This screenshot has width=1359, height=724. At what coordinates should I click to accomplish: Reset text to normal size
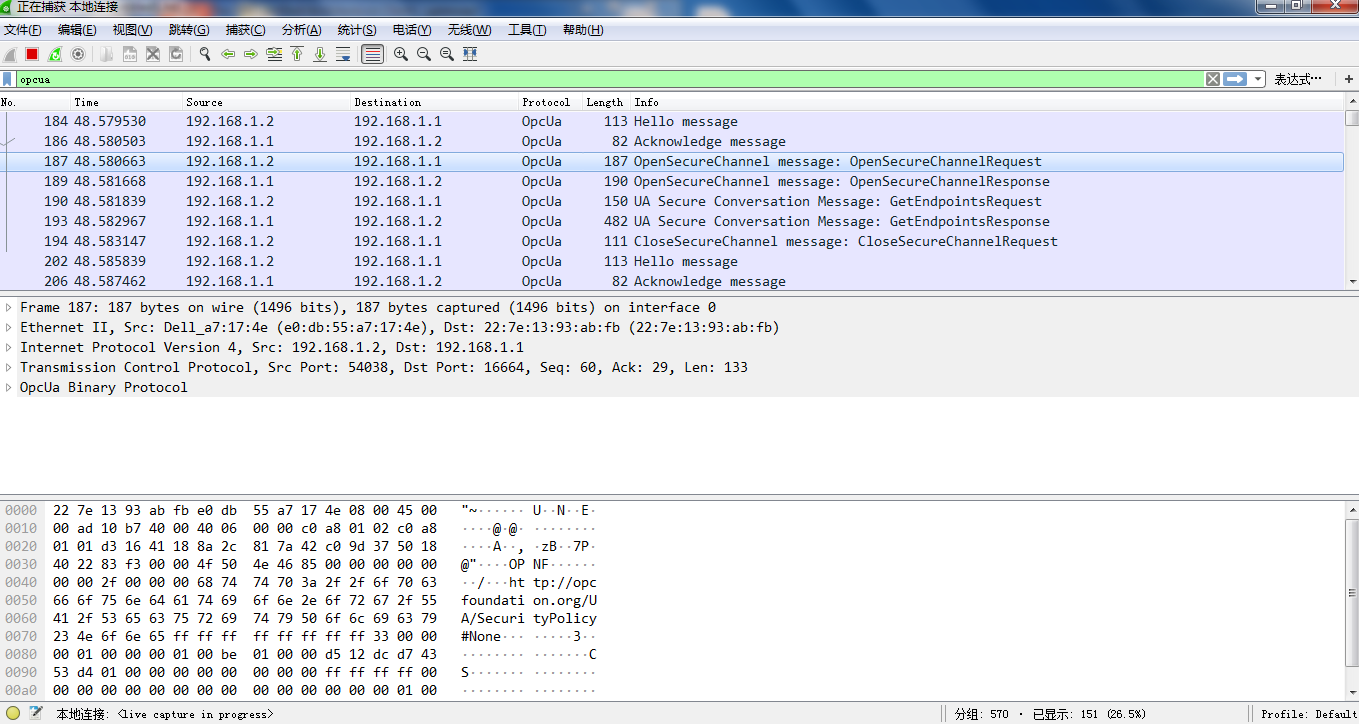(446, 54)
